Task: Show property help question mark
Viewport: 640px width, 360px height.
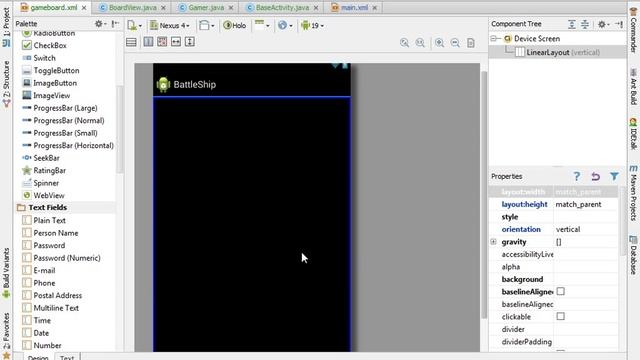Action: point(577,176)
